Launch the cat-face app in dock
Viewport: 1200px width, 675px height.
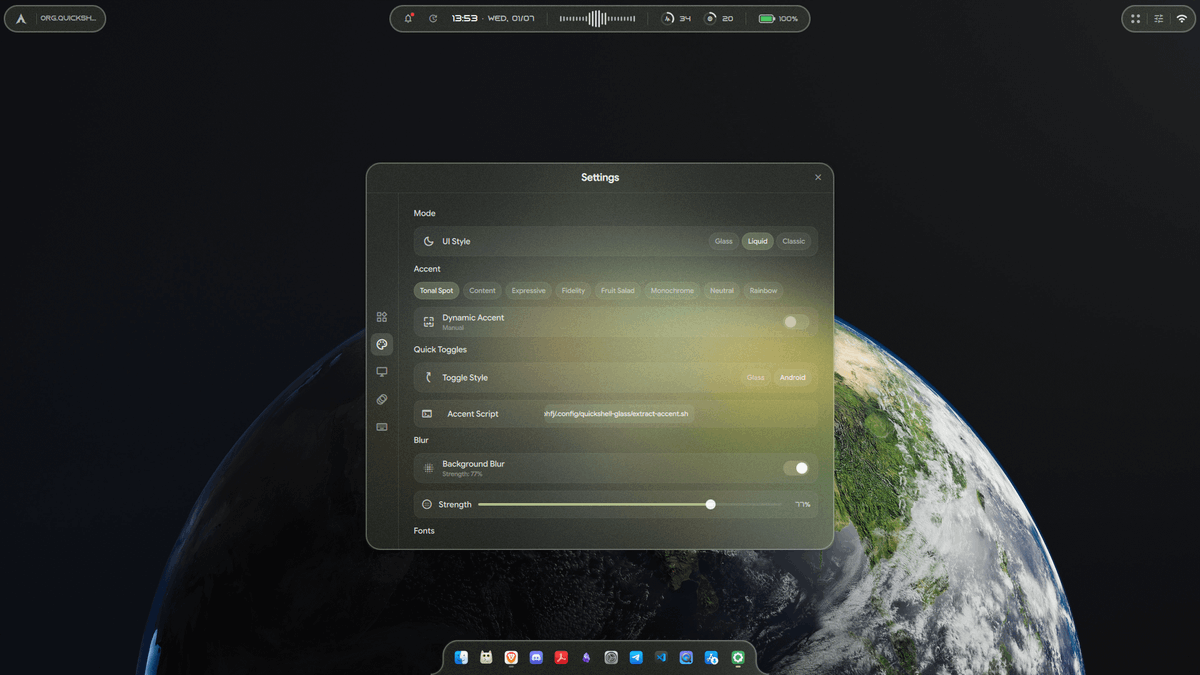tap(486, 657)
